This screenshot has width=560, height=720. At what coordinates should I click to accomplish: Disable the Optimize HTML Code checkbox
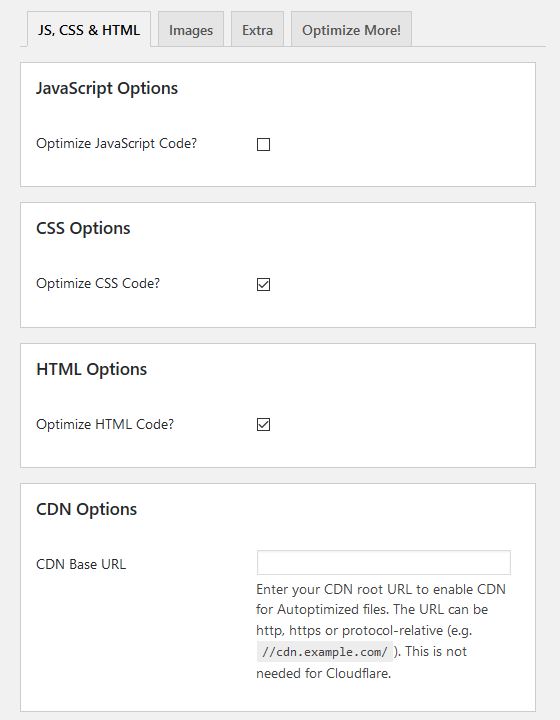pos(263,425)
